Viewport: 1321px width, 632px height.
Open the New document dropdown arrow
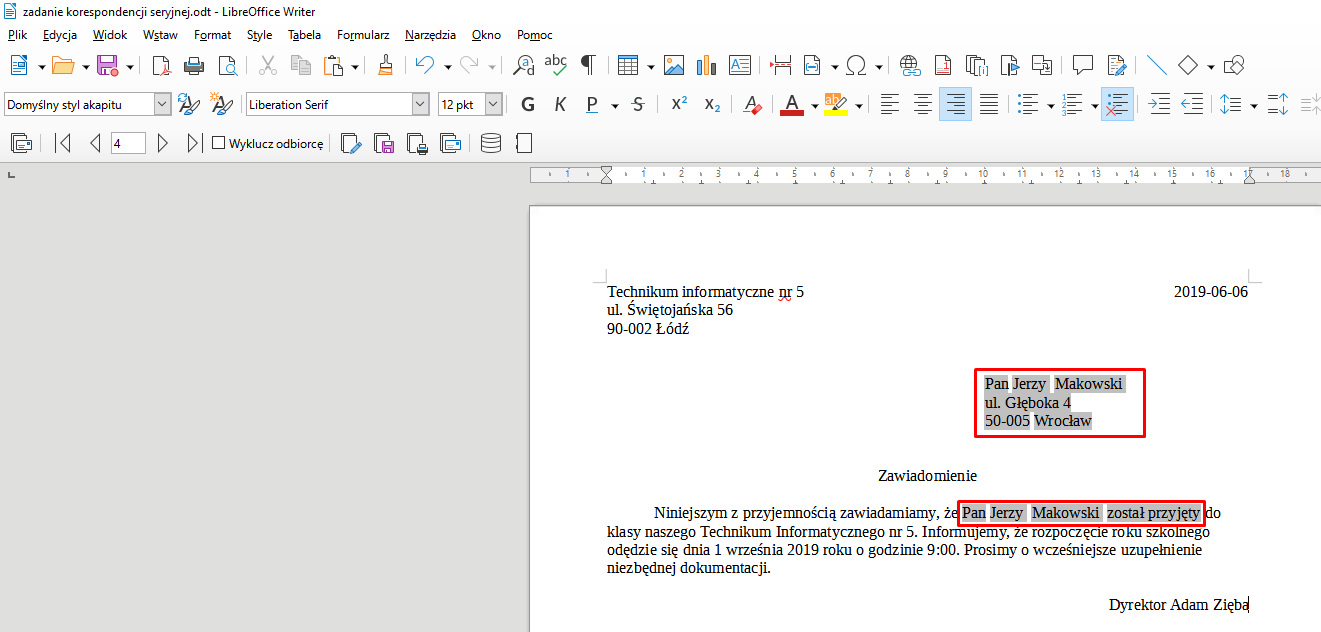[x=41, y=67]
